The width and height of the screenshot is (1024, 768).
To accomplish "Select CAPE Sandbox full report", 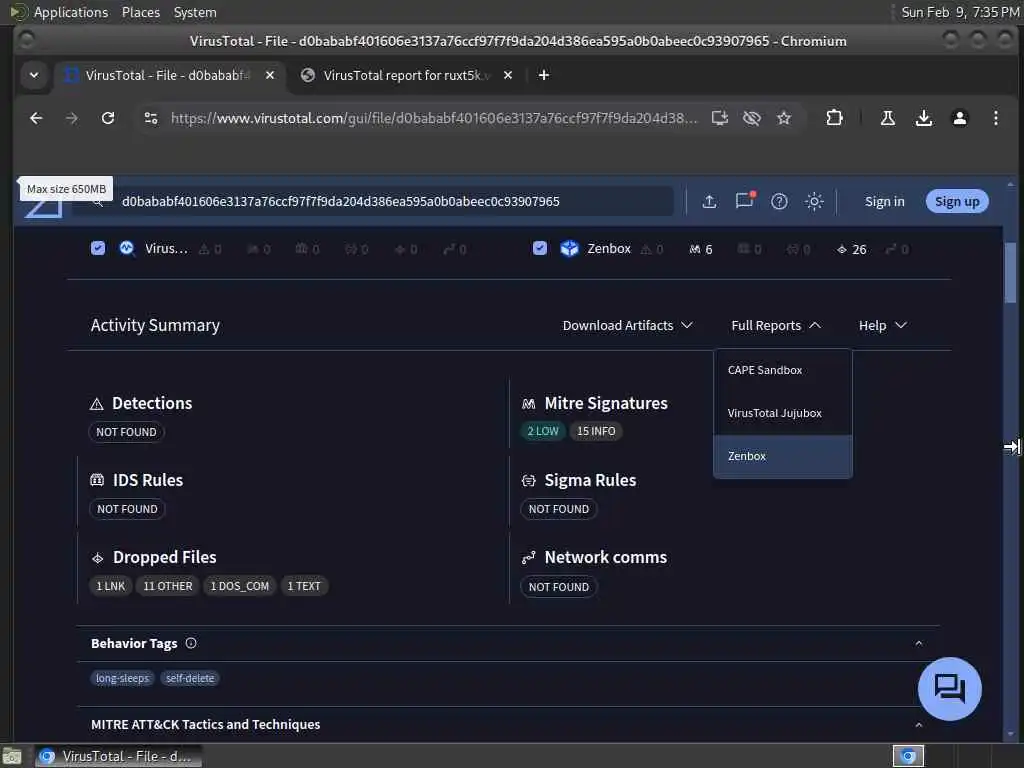I will (x=783, y=370).
